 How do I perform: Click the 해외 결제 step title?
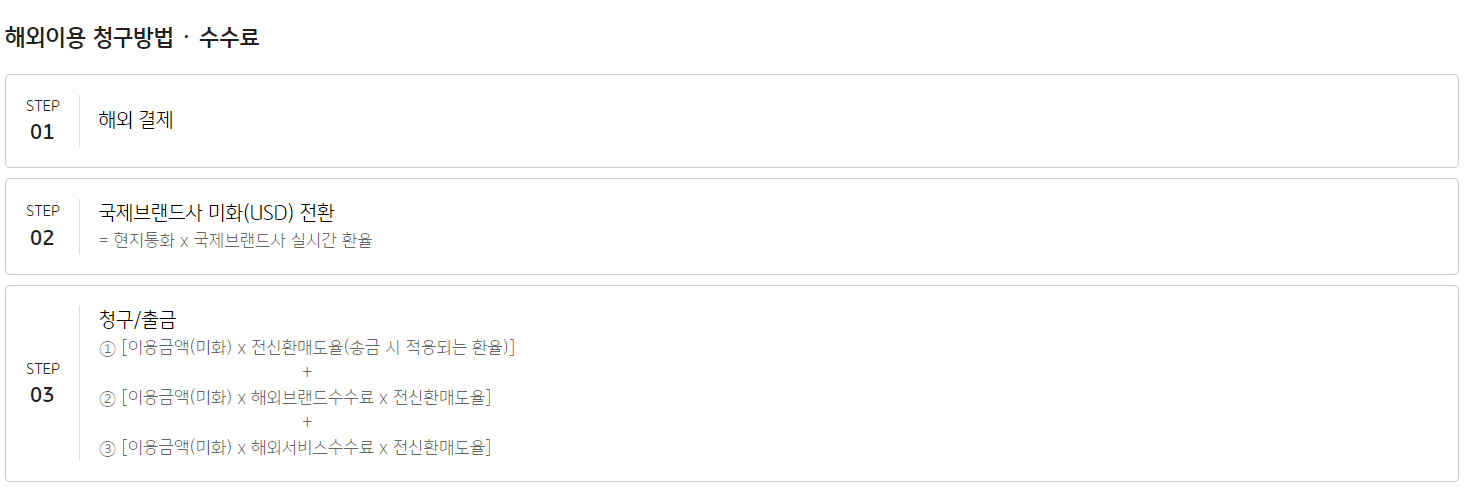point(136,121)
